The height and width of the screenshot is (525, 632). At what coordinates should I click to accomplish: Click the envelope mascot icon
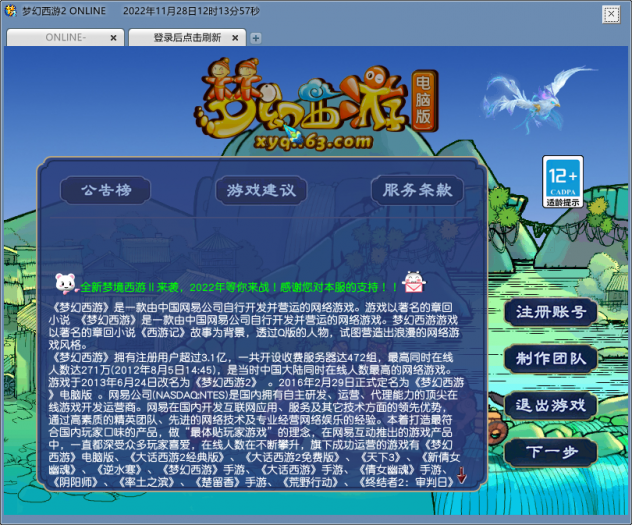(414, 282)
